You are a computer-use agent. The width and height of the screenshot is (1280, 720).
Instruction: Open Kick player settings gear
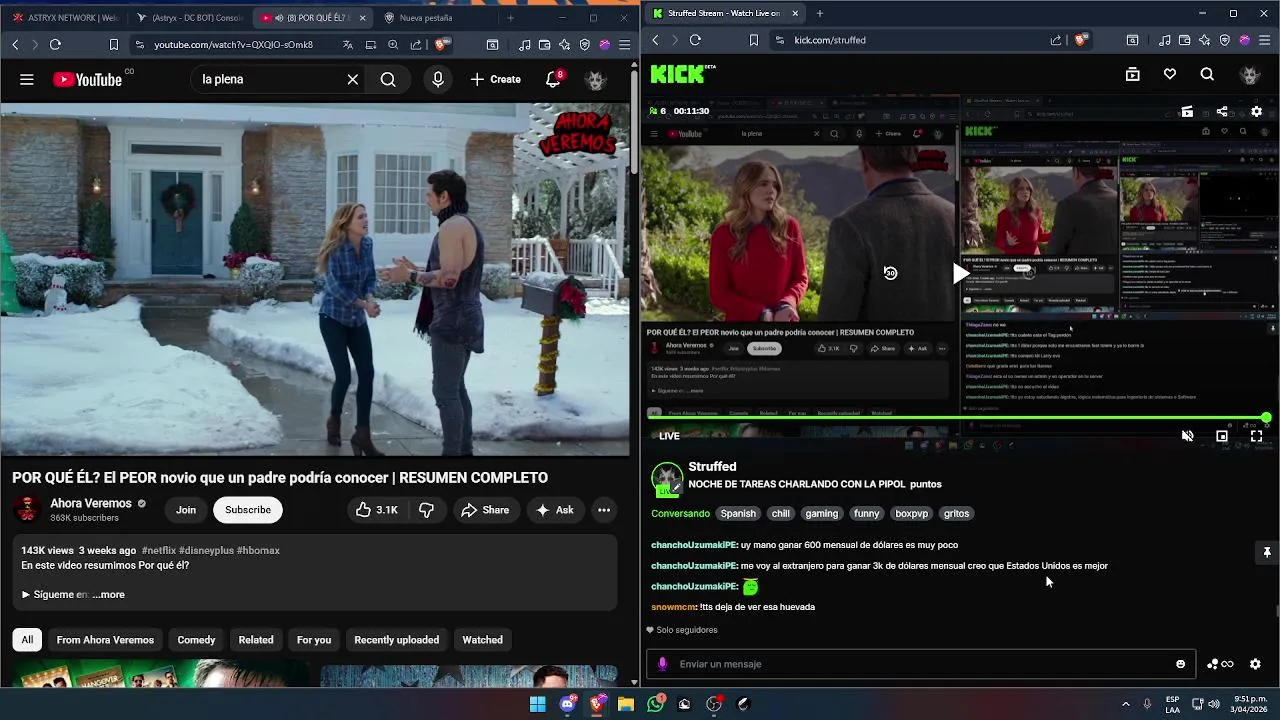[1257, 111]
